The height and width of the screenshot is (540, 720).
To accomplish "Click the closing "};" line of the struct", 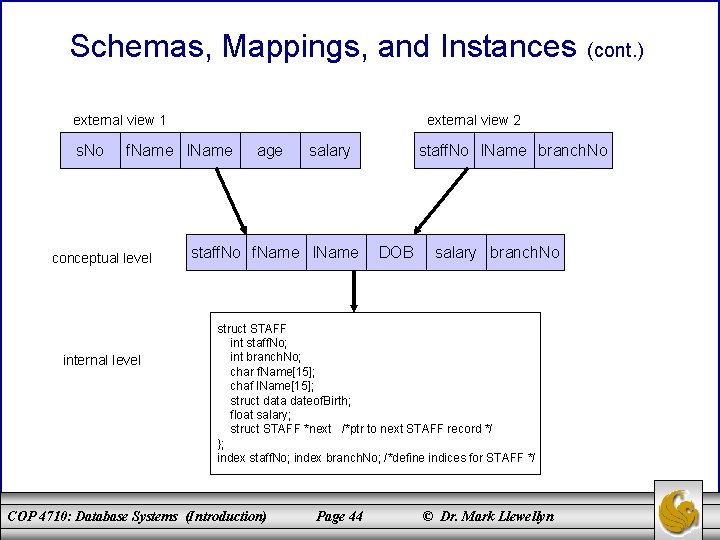I will coord(221,444).
